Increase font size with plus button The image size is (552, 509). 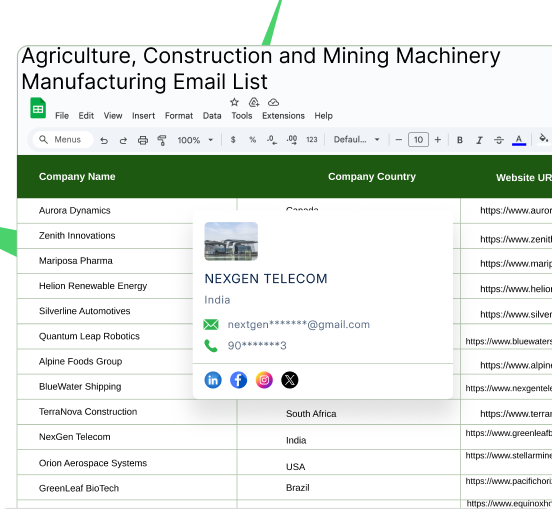click(x=438, y=140)
